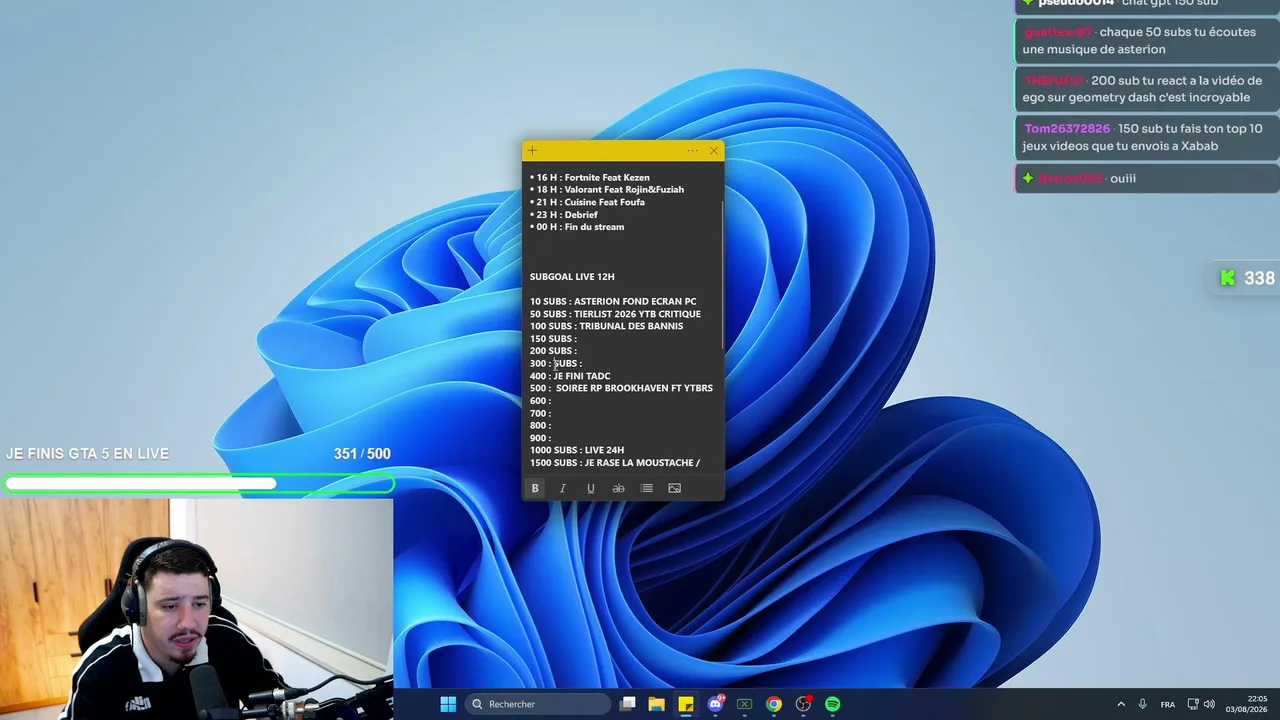1280x720 pixels.
Task: Open the Windows Start menu
Action: 448,704
